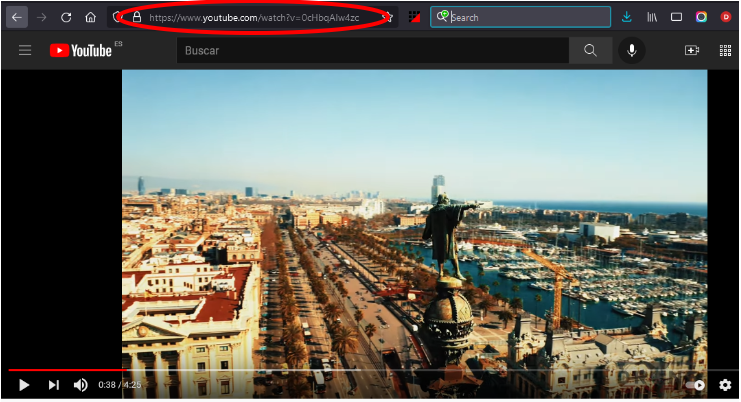Viewport: 741px width, 402px height.
Task: Click the padlock site security icon
Action: click(137, 17)
